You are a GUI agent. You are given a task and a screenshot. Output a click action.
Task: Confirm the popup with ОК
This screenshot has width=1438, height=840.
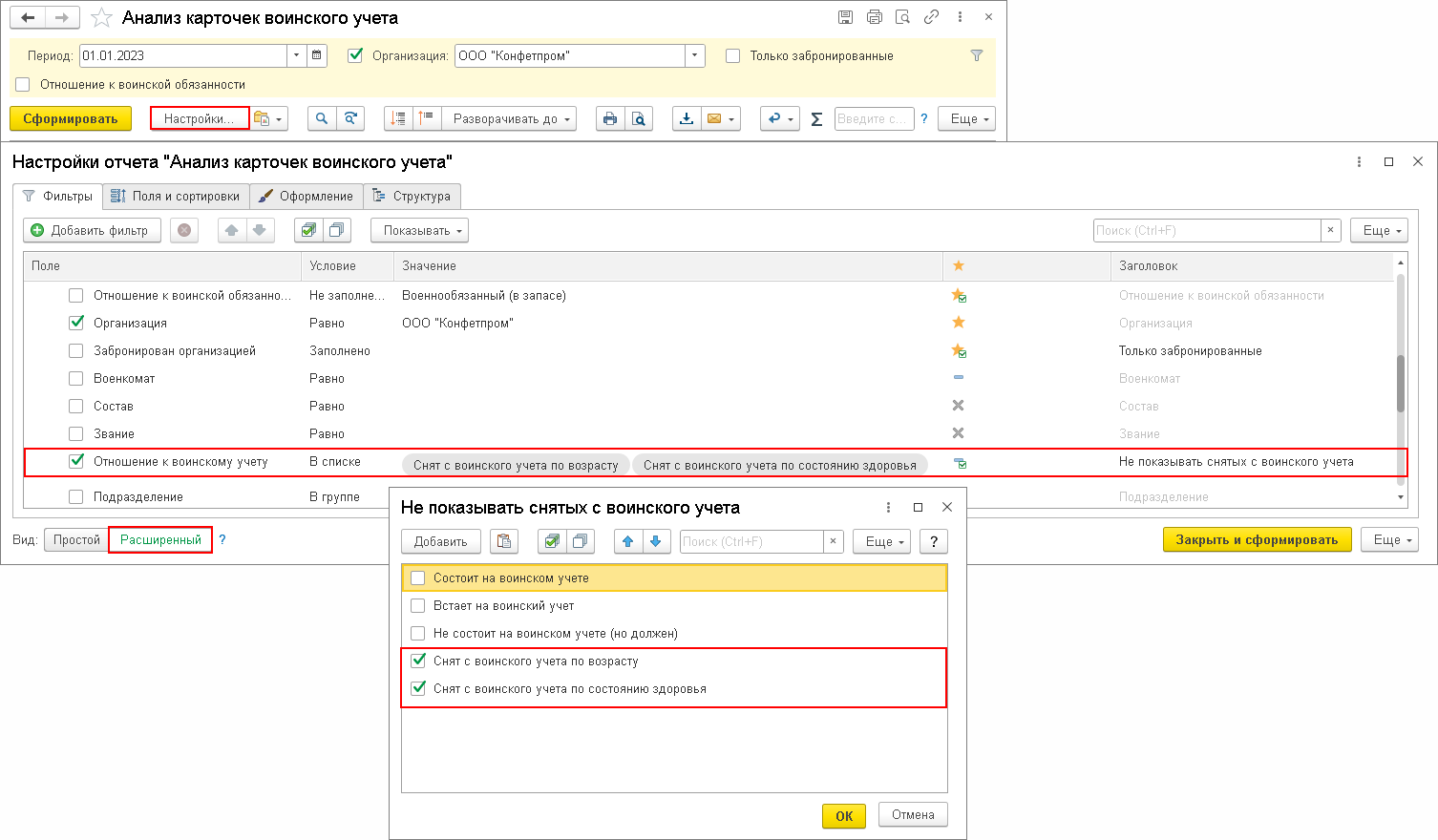point(844,815)
